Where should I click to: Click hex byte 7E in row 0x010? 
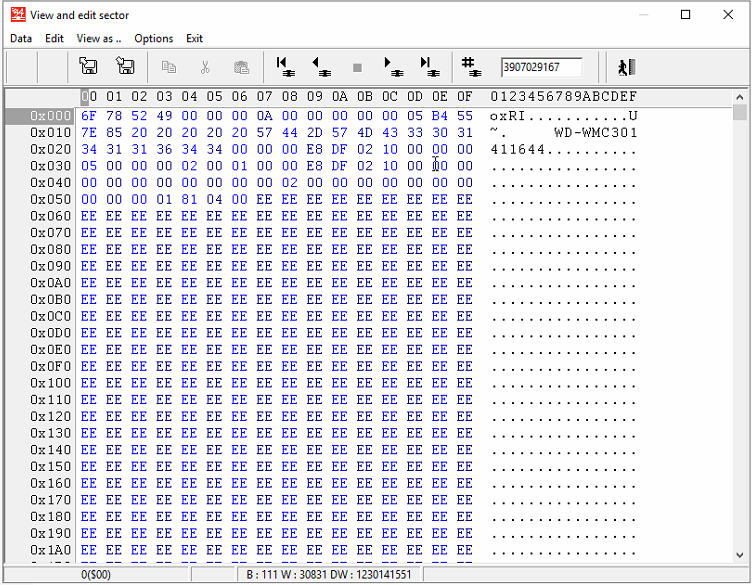[x=89, y=133]
